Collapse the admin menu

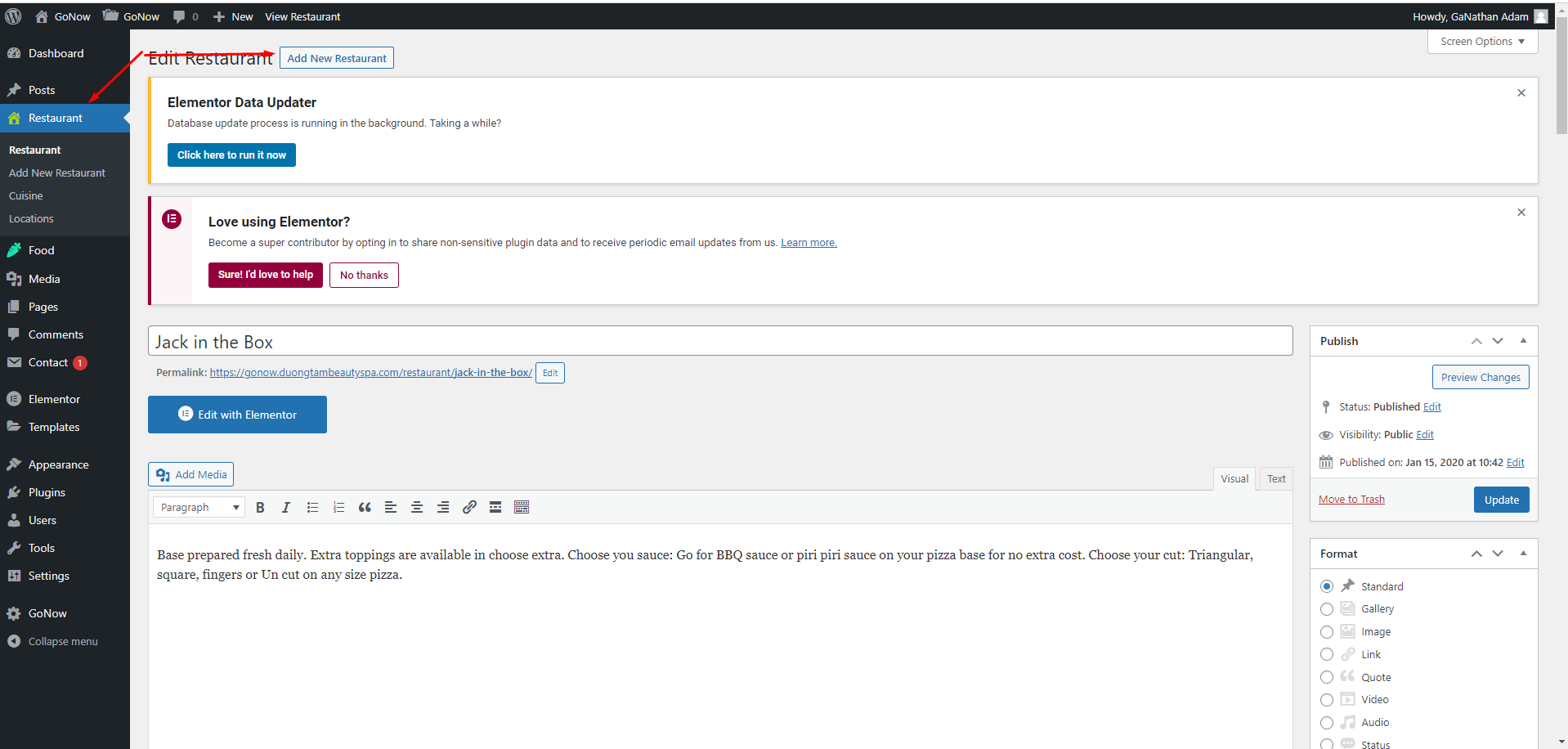tap(52, 642)
